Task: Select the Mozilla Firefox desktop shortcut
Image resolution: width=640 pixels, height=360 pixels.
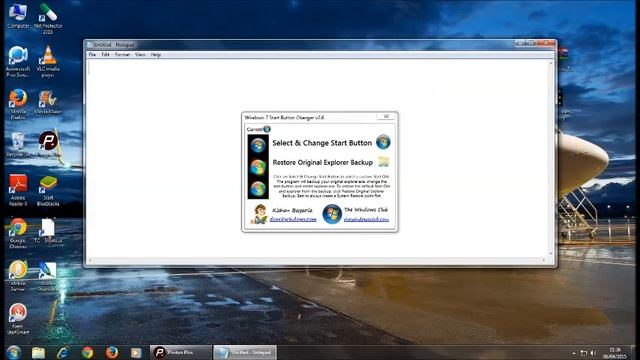Action: pyautogui.click(x=18, y=104)
